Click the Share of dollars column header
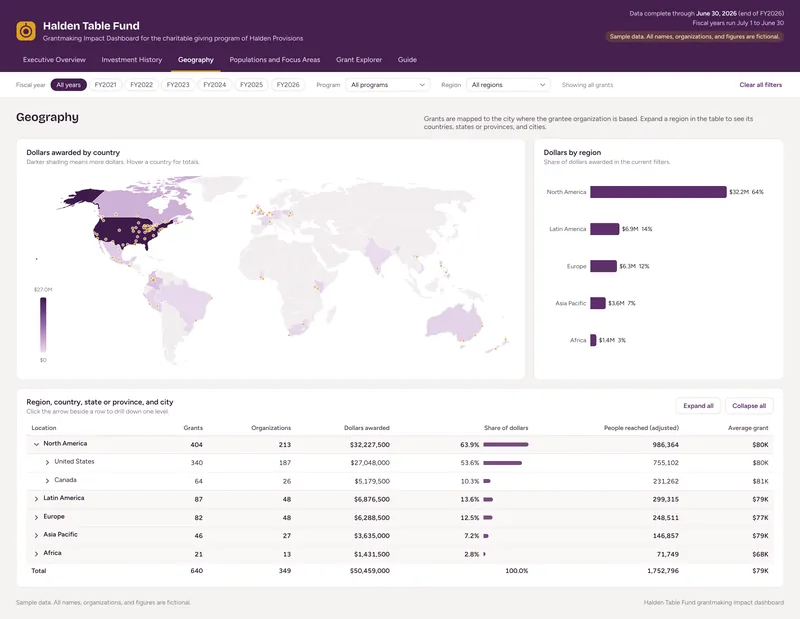 (506, 428)
